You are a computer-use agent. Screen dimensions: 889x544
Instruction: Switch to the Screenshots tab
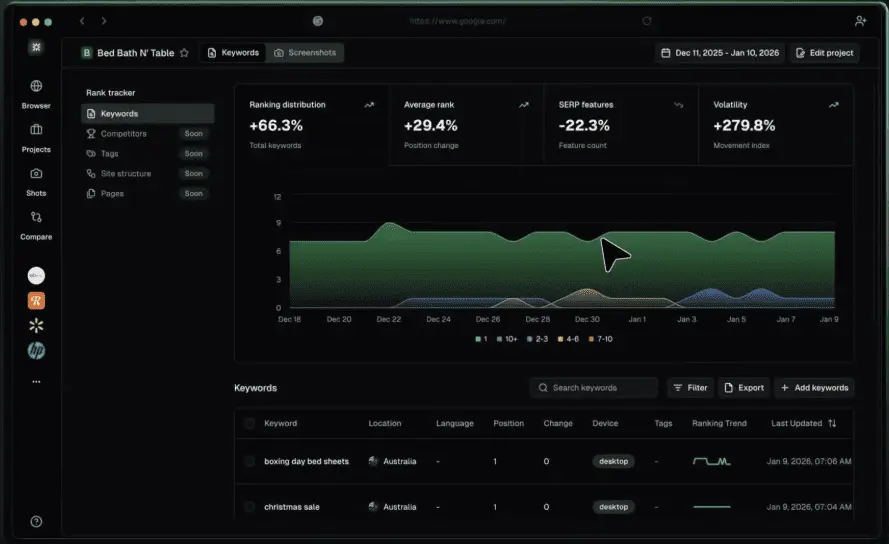[305, 53]
